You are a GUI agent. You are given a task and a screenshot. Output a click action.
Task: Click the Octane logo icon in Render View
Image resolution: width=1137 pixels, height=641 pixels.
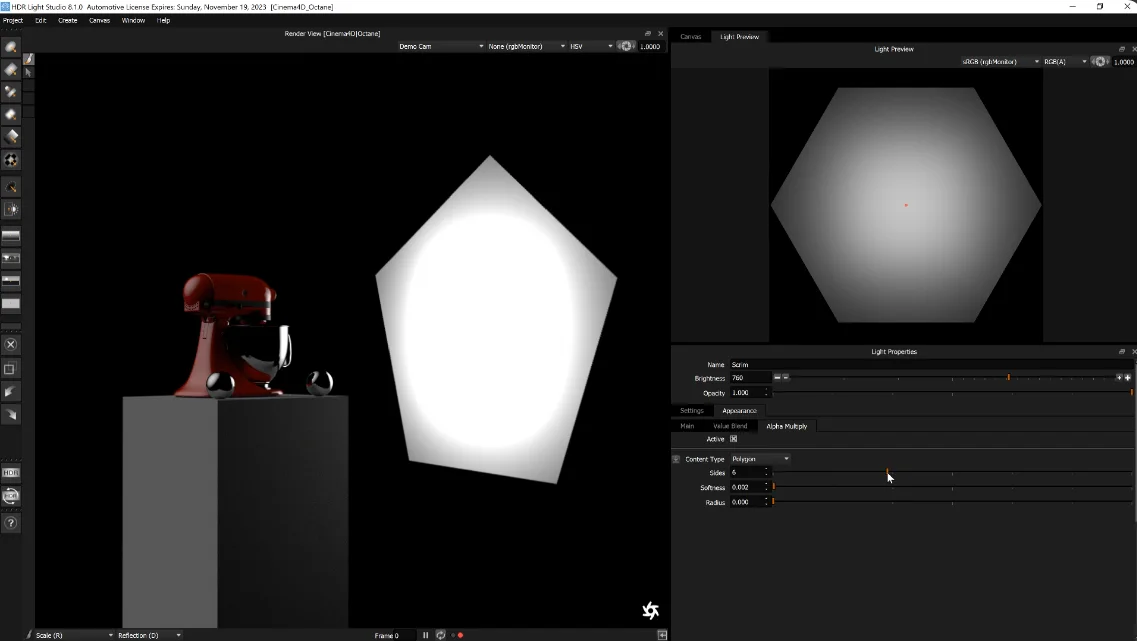650,611
